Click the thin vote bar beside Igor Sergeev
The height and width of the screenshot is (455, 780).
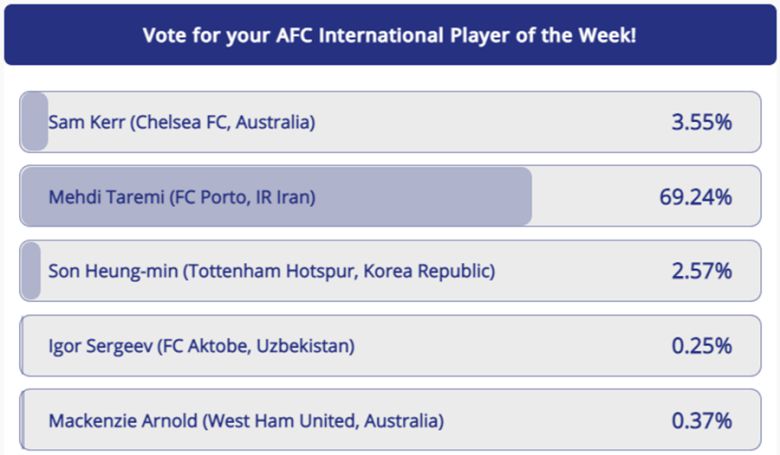point(22,346)
